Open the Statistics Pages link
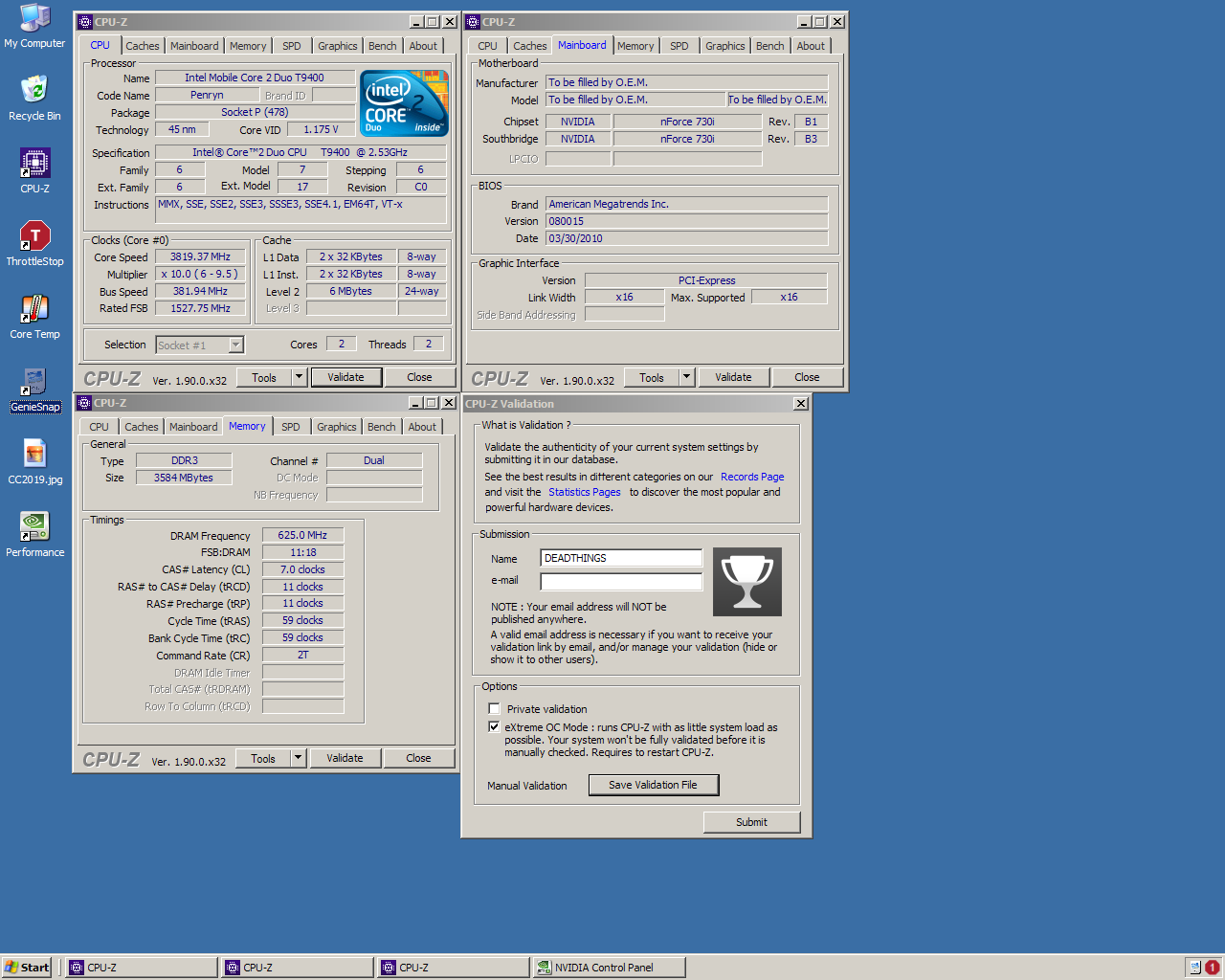The height and width of the screenshot is (980, 1225). [584, 492]
